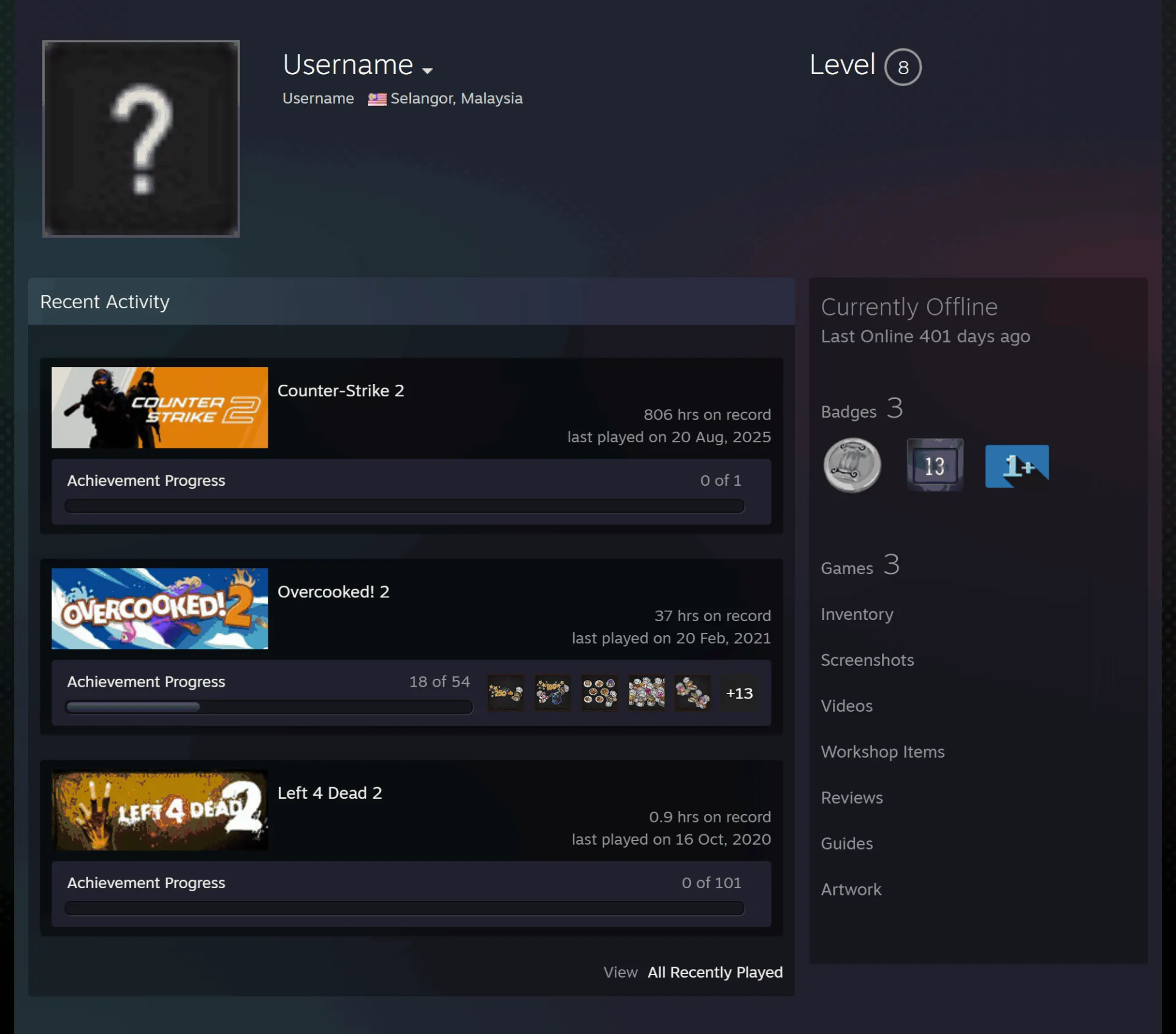
Task: Open the Inventory link
Action: [857, 614]
